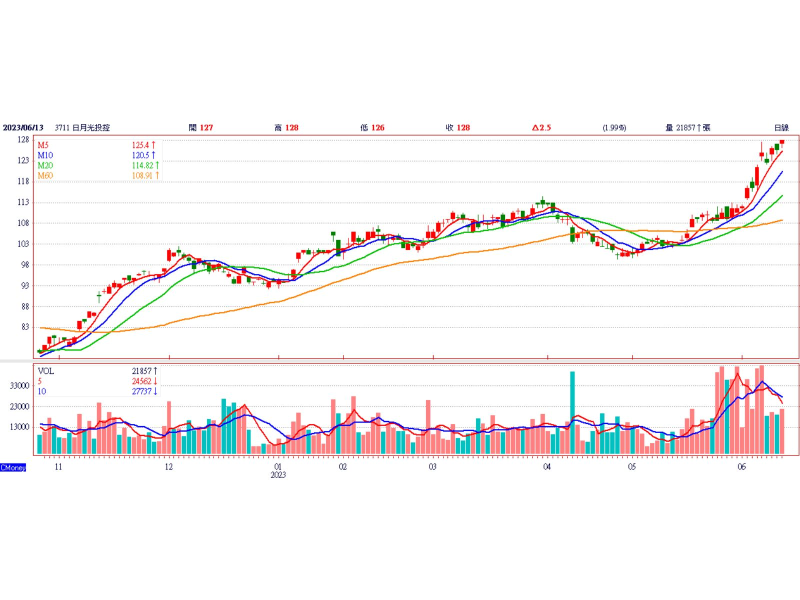
Task: Click the 10-day volume average legend entry
Action: click(x=43, y=390)
